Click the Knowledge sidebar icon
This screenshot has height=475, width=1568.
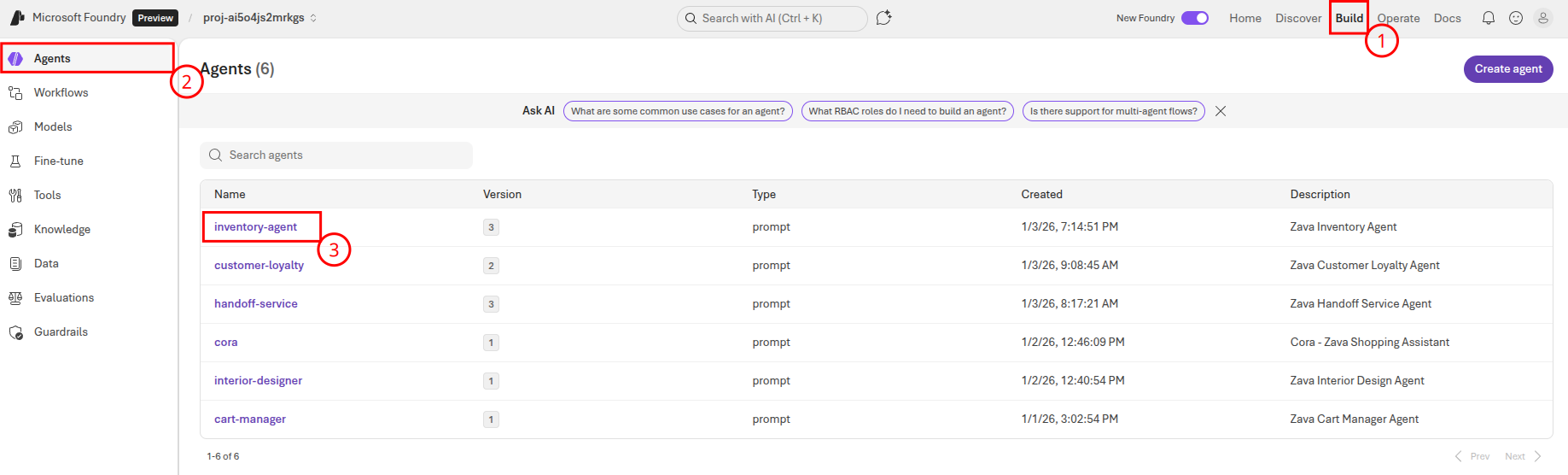(x=15, y=229)
